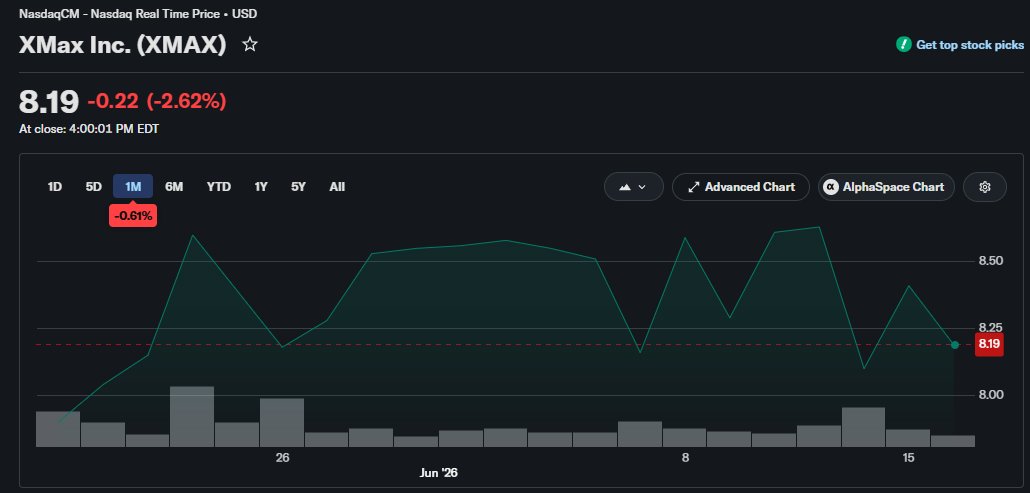This screenshot has width=1030, height=493.
Task: Click the 8.00 y-axis label
Action: pos(991,395)
